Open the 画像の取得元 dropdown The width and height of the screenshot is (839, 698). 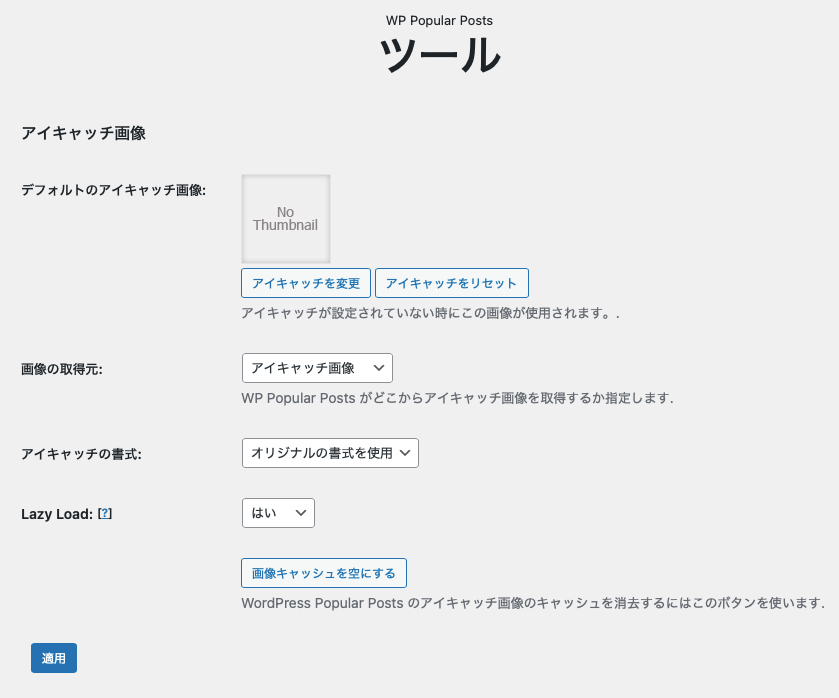pyautogui.click(x=316, y=368)
